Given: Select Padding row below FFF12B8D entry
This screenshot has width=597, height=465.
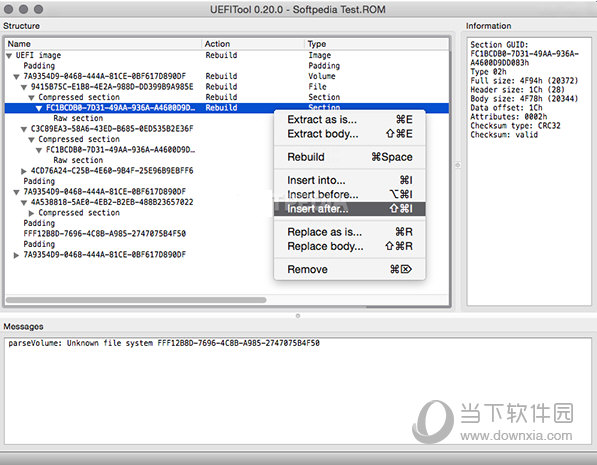Looking at the screenshot, I should 39,244.
